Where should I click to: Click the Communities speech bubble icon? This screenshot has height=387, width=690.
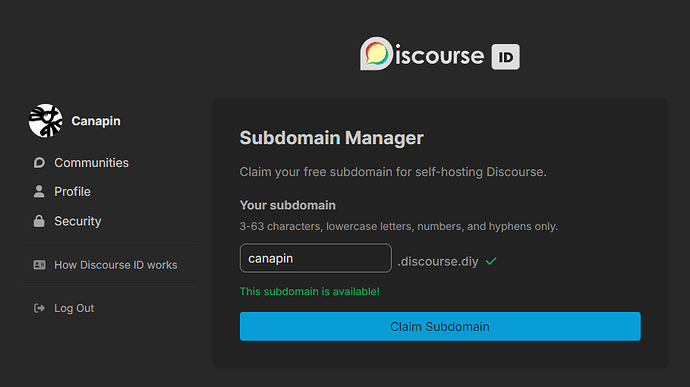click(39, 163)
